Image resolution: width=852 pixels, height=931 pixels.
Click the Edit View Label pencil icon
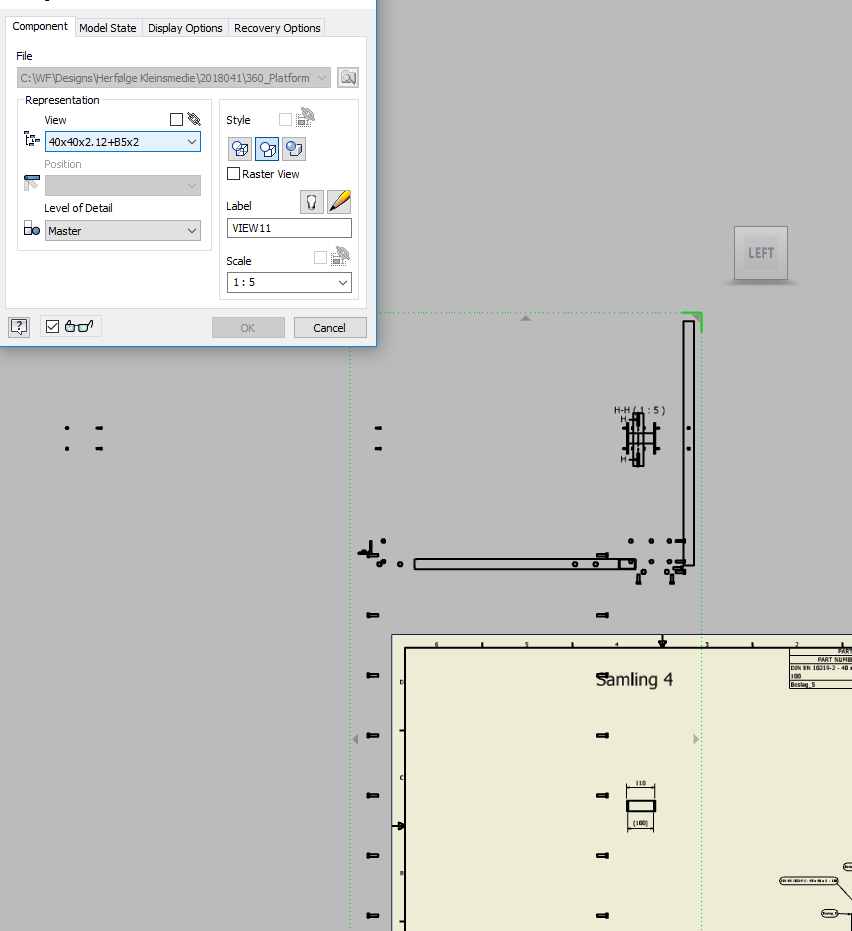[x=339, y=202]
